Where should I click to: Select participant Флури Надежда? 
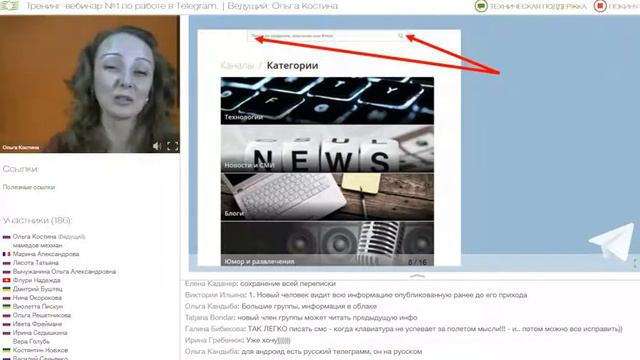click(36, 280)
